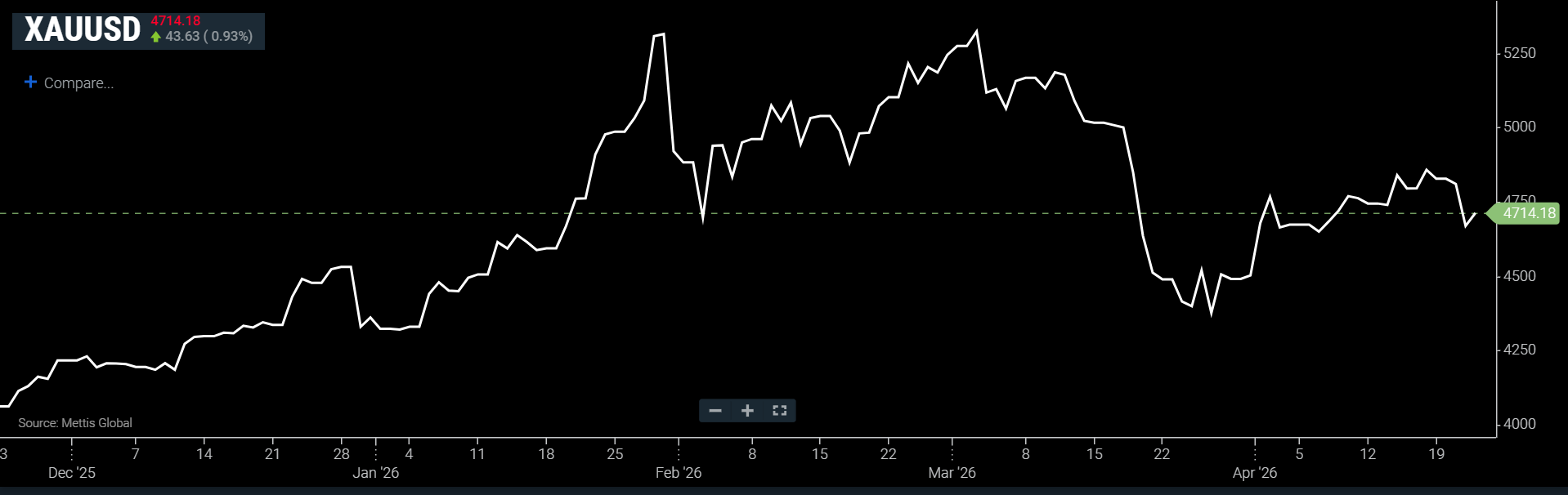Click the 4500 price axis label
Image resolution: width=1568 pixels, height=495 pixels.
coord(1520,276)
